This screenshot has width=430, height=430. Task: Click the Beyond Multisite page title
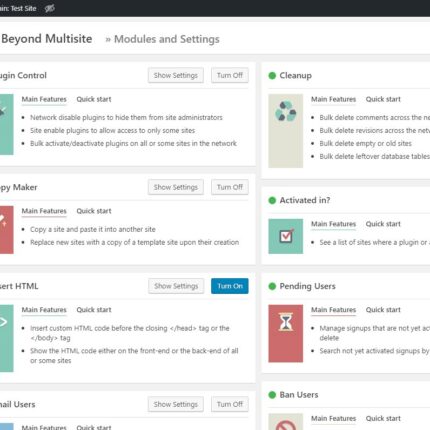pyautogui.click(x=47, y=39)
